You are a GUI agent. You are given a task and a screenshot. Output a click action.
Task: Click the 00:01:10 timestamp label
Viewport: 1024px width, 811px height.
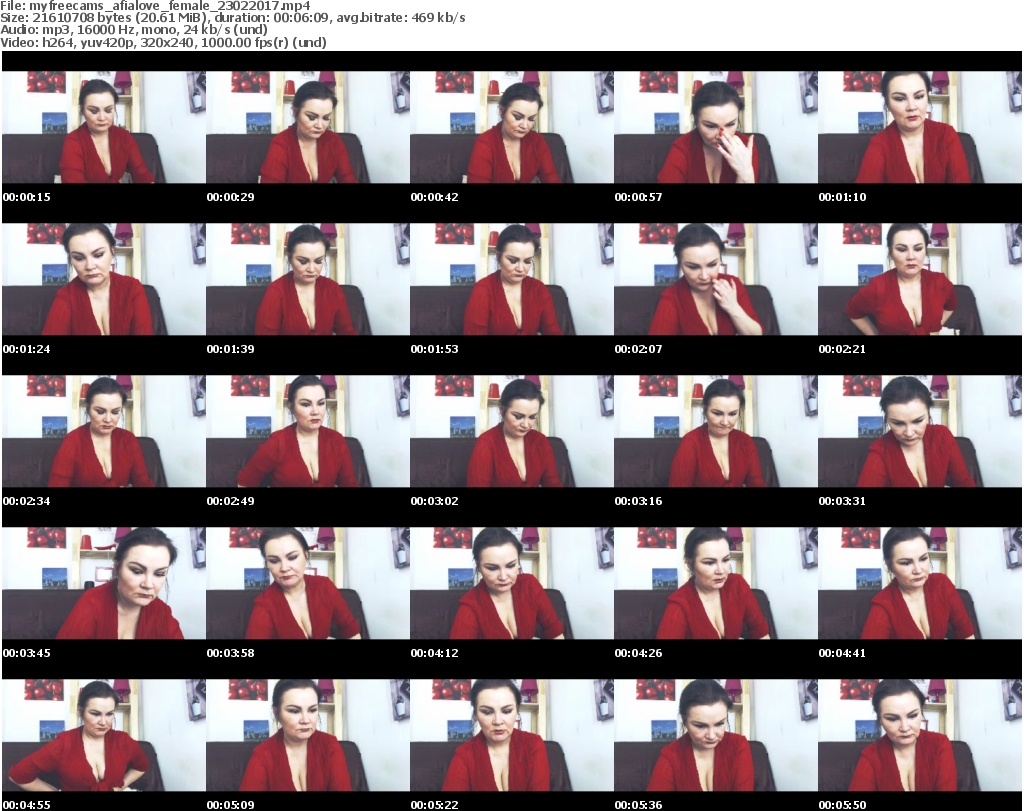click(842, 197)
